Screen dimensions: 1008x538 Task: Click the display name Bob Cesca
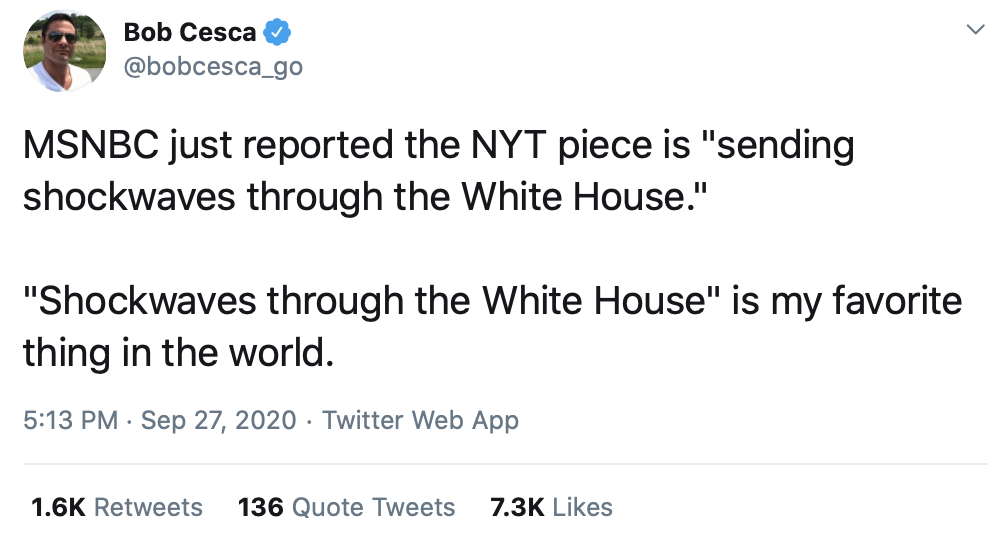coord(190,33)
